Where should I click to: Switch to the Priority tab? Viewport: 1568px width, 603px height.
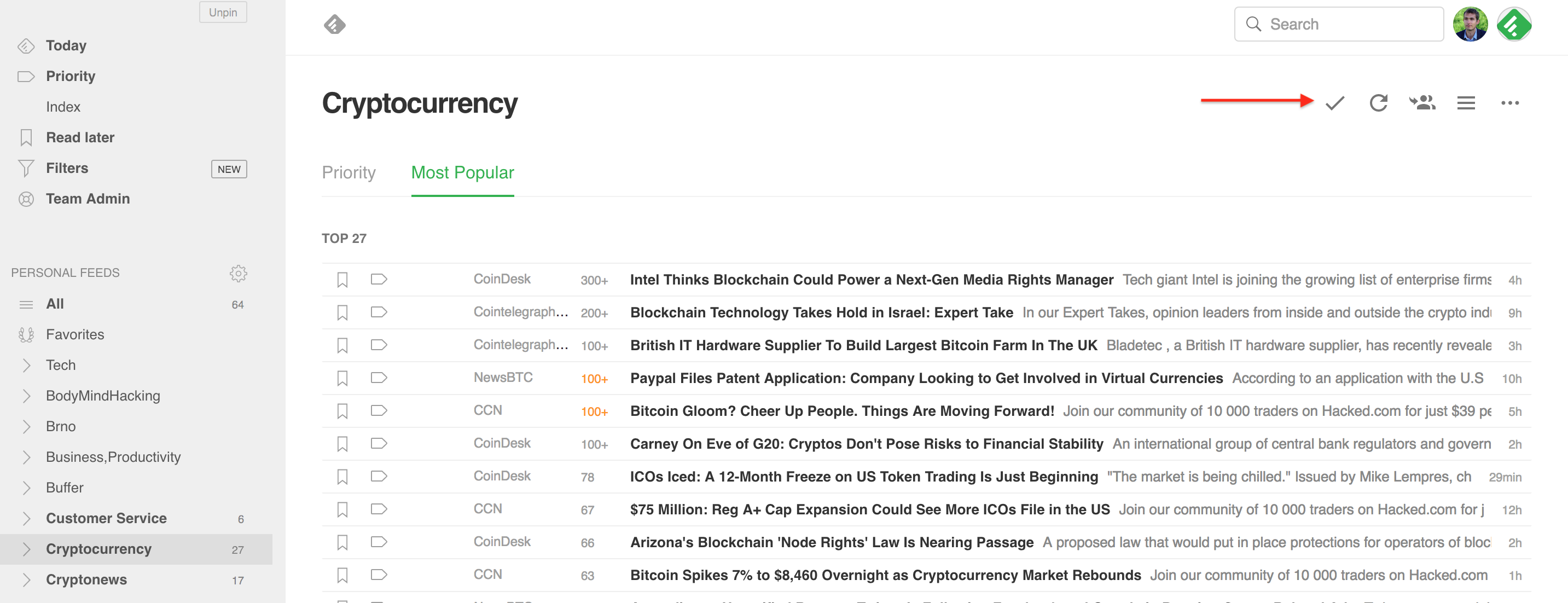click(348, 173)
